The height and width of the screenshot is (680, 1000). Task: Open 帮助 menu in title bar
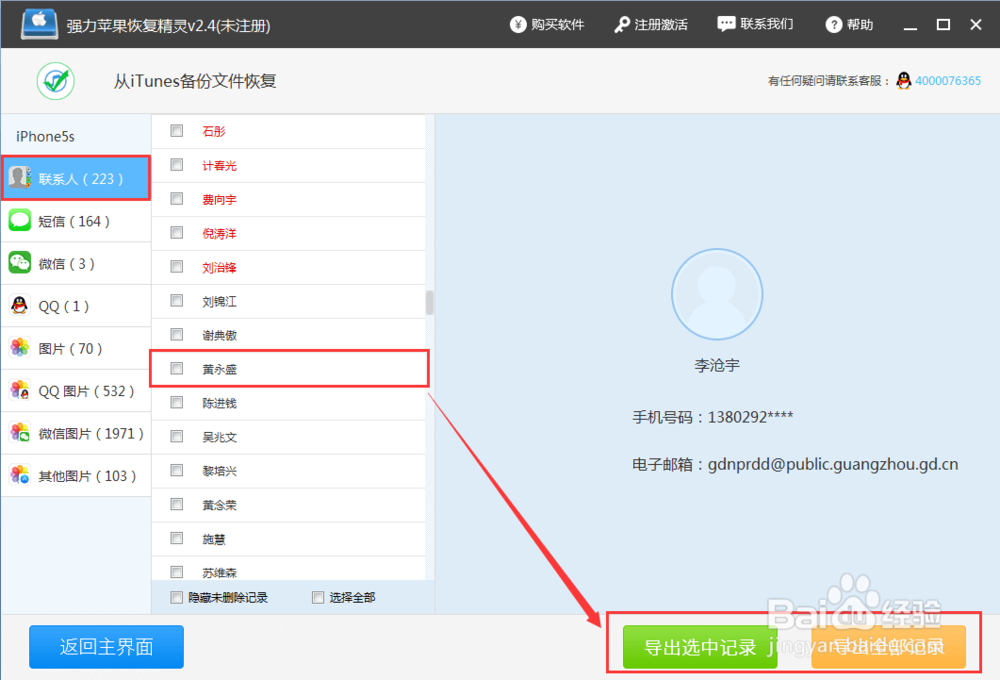tap(849, 25)
